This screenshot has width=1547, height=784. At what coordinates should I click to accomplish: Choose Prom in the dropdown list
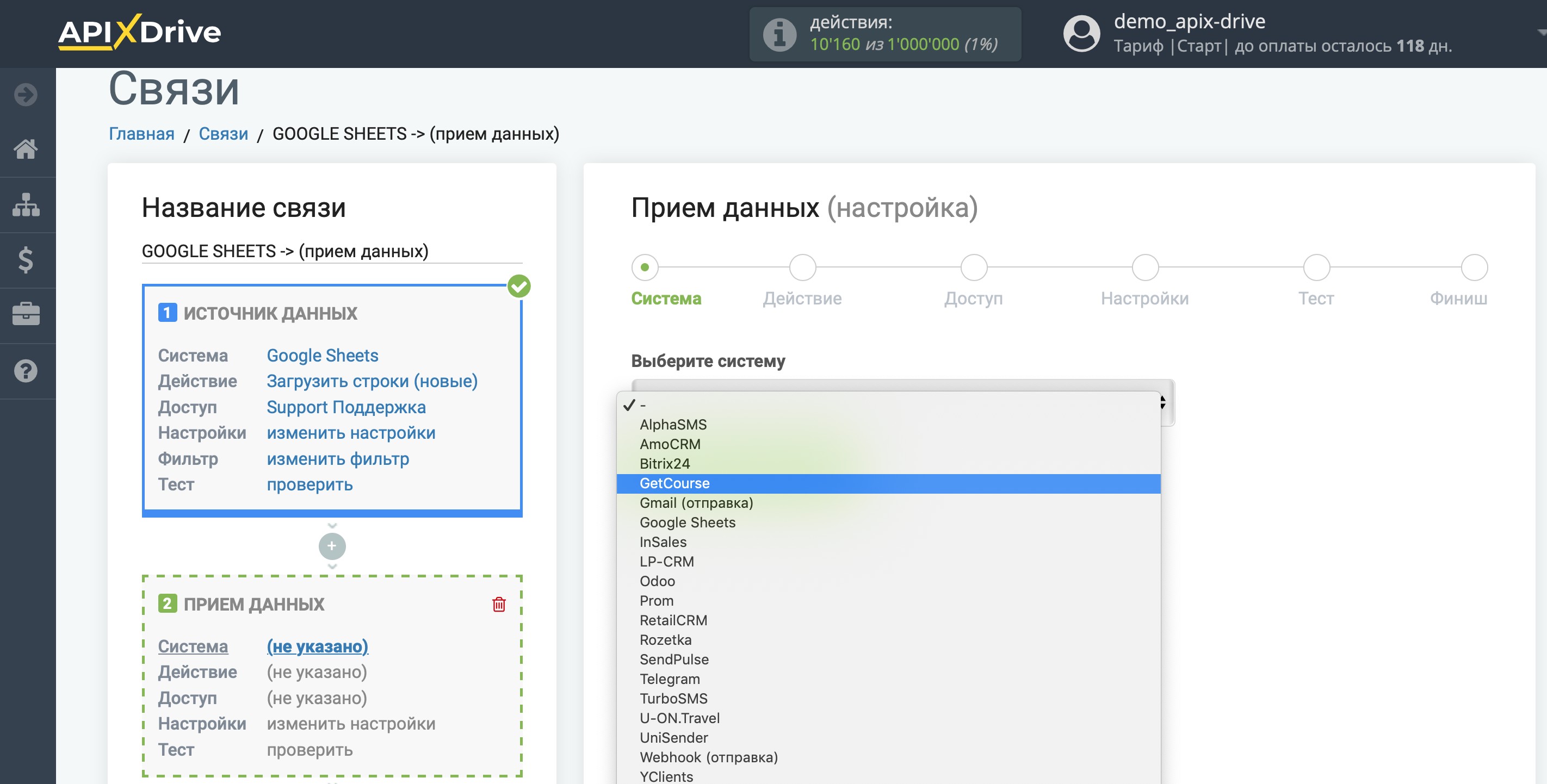[x=888, y=601]
